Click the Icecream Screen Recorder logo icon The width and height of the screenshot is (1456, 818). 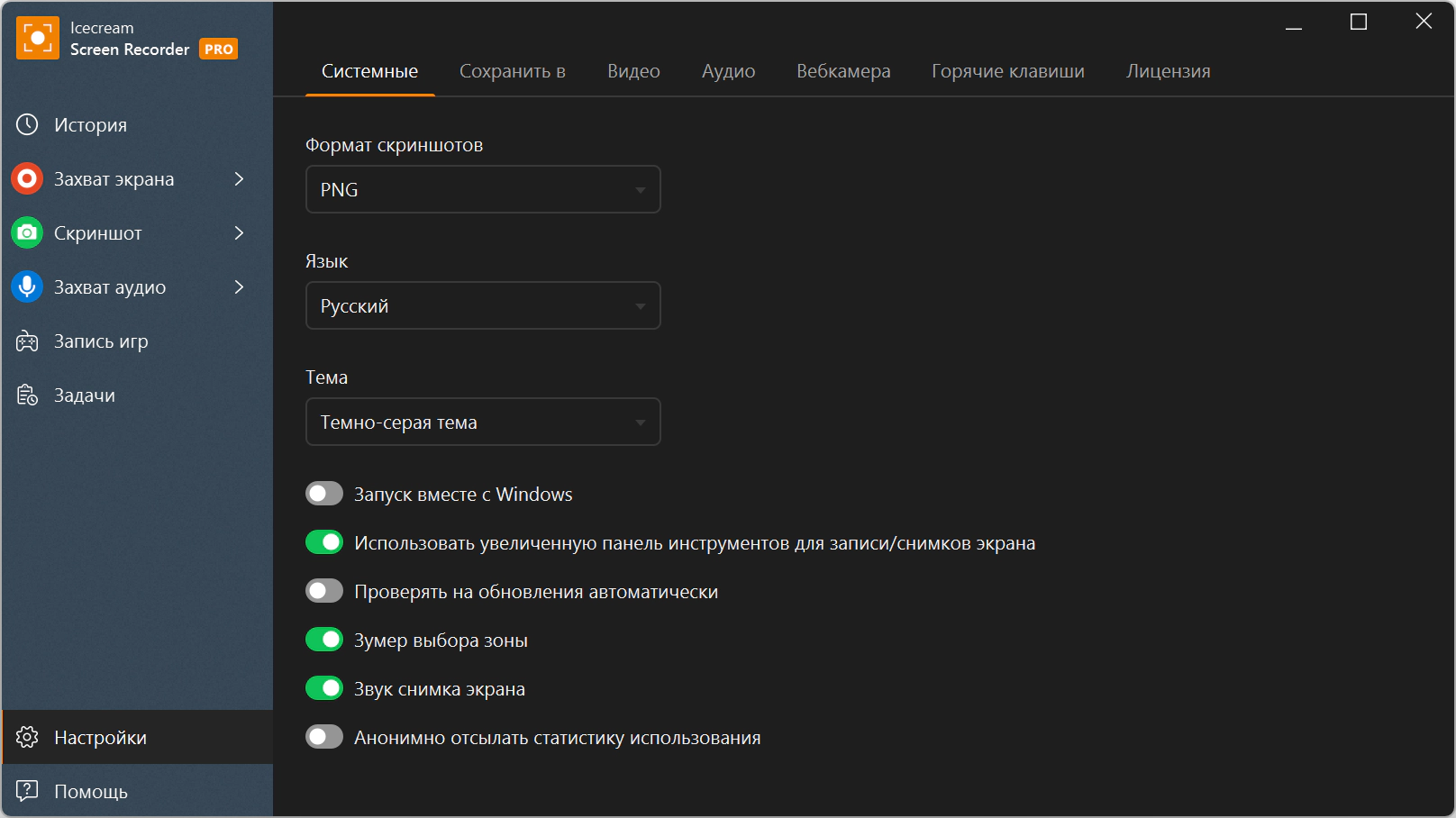[38, 38]
